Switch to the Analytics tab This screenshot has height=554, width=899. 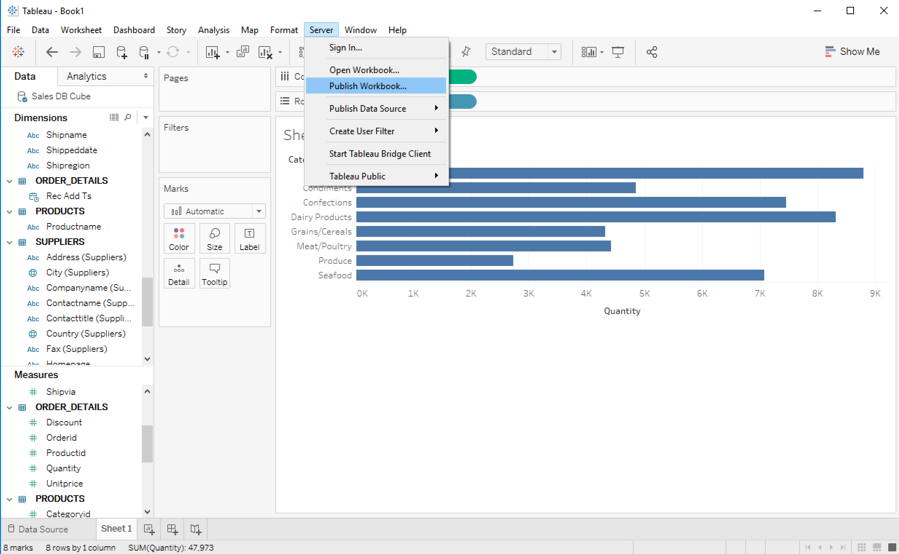tap(86, 76)
